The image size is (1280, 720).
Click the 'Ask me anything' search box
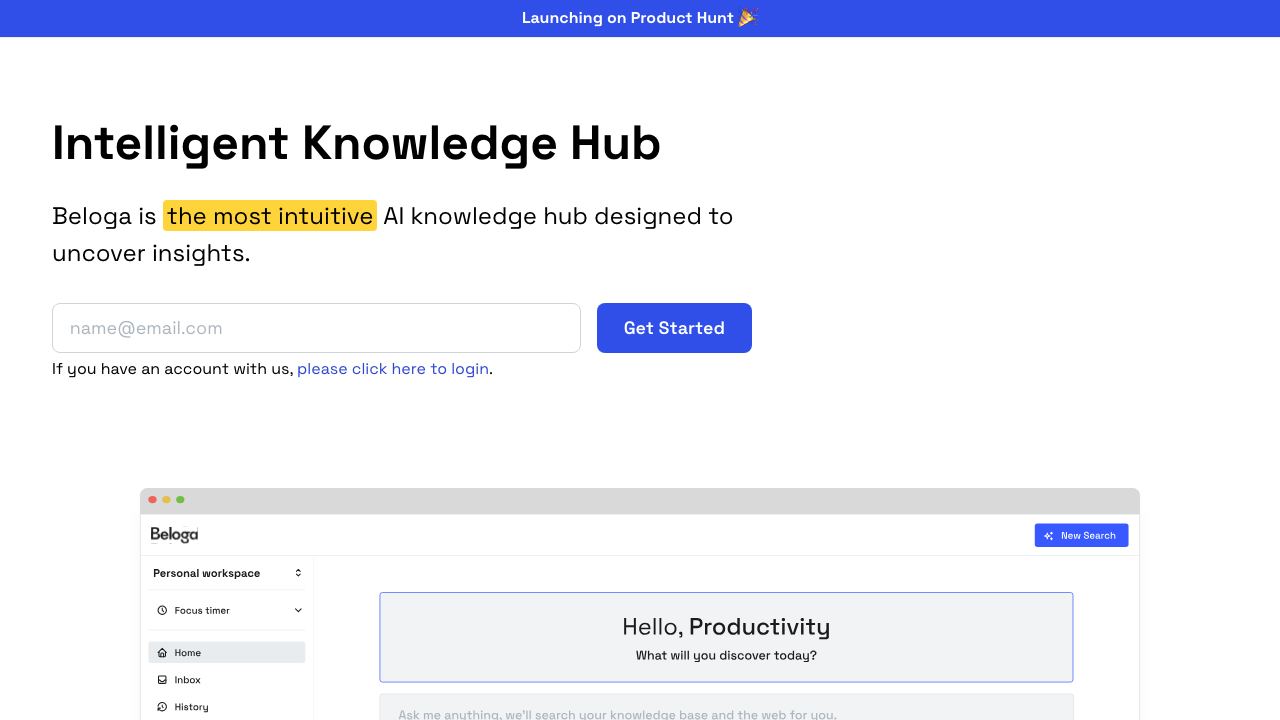[726, 707]
